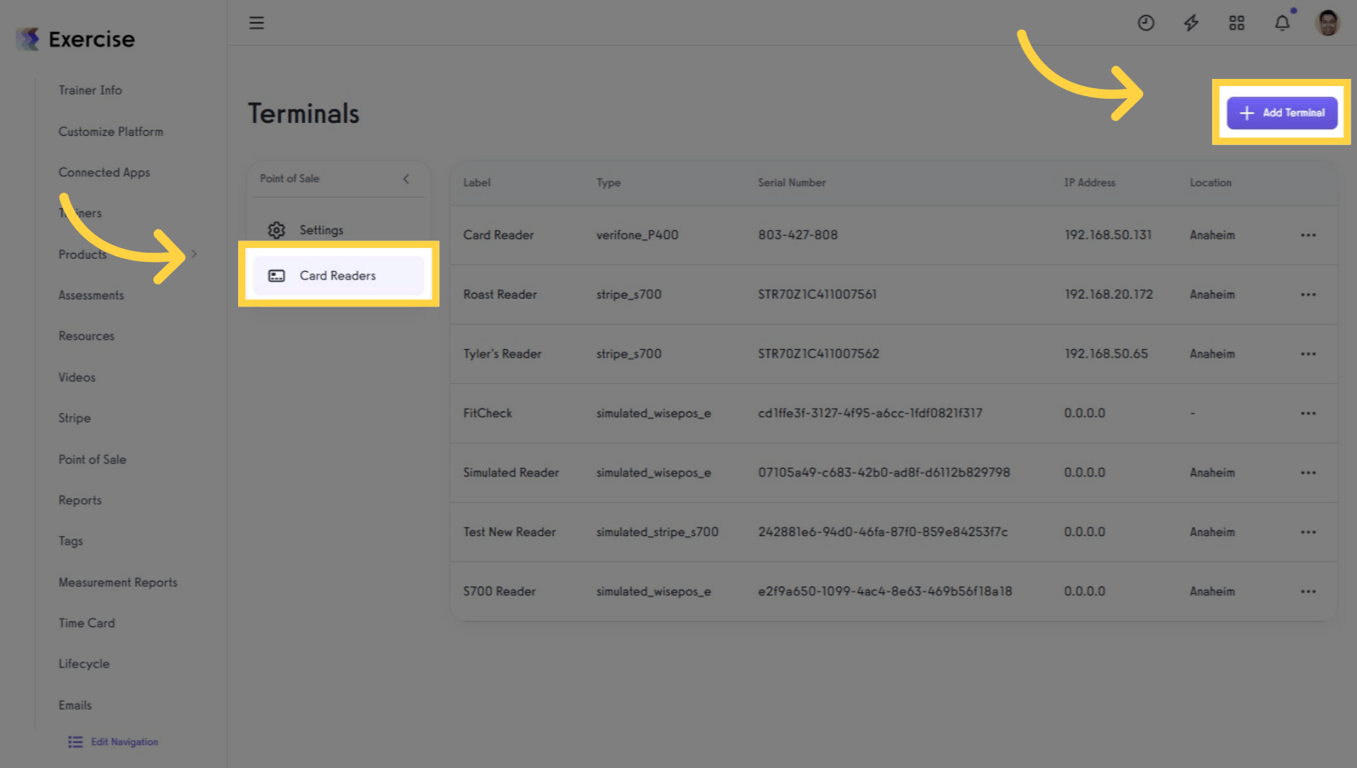This screenshot has height=768, width=1357.
Task: Select the Tyler's Reader label
Action: point(502,354)
